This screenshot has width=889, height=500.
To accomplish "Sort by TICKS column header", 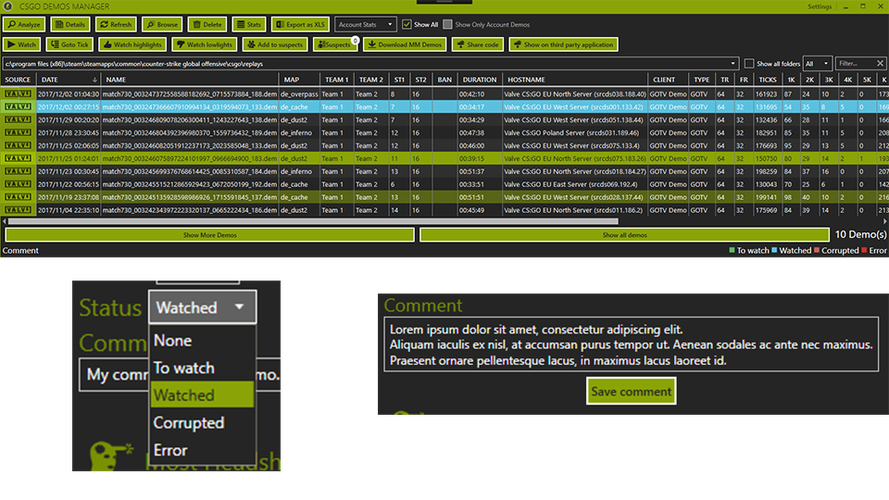I will click(768, 79).
